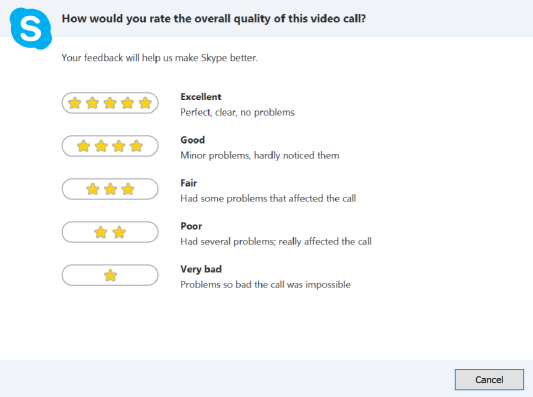The width and height of the screenshot is (533, 397).
Task: Click 'Had some problems that affected the call'
Action: tap(268, 198)
